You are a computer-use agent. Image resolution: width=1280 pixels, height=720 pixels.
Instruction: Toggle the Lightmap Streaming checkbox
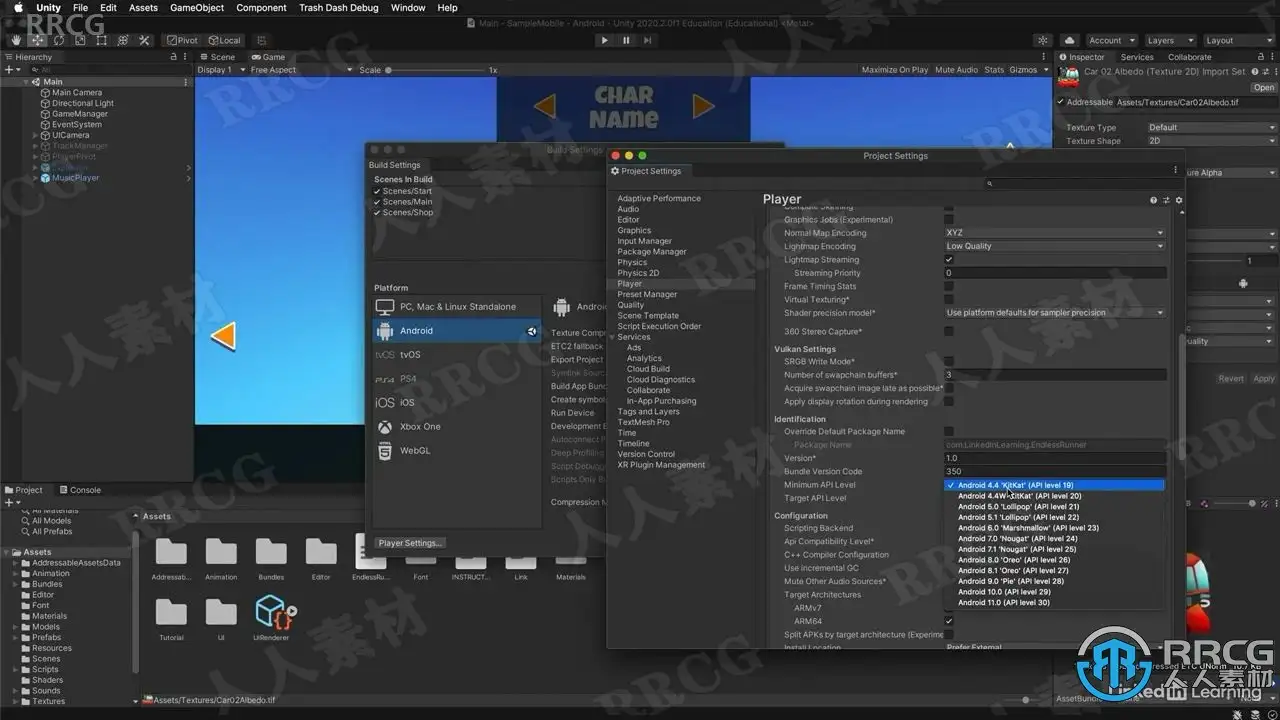(949, 260)
